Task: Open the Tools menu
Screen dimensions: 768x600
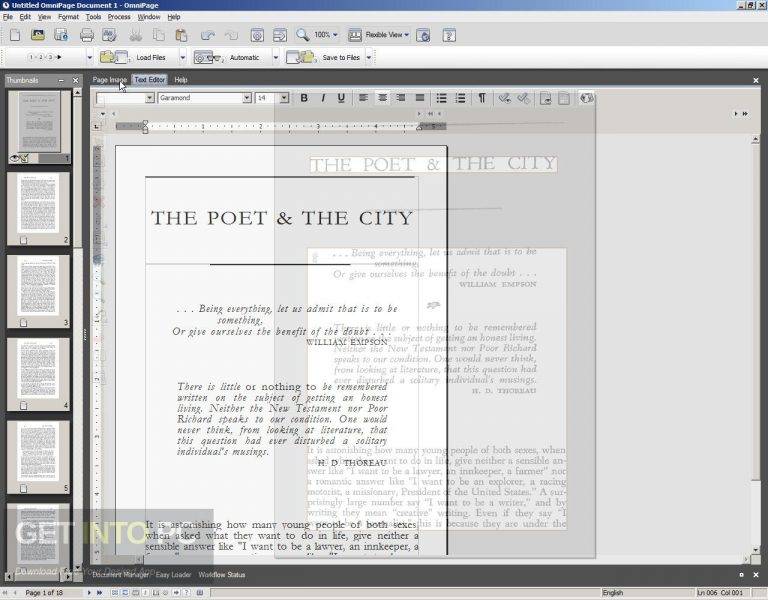Action: coord(93,17)
